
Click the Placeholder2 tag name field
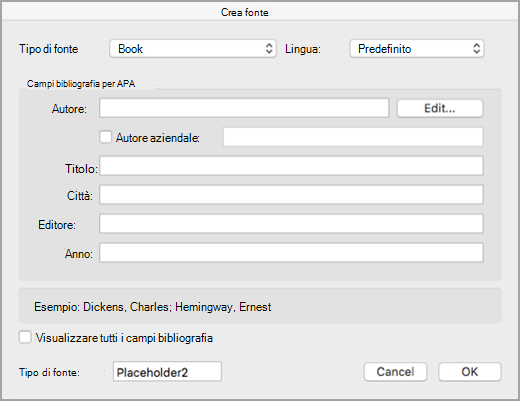click(167, 372)
